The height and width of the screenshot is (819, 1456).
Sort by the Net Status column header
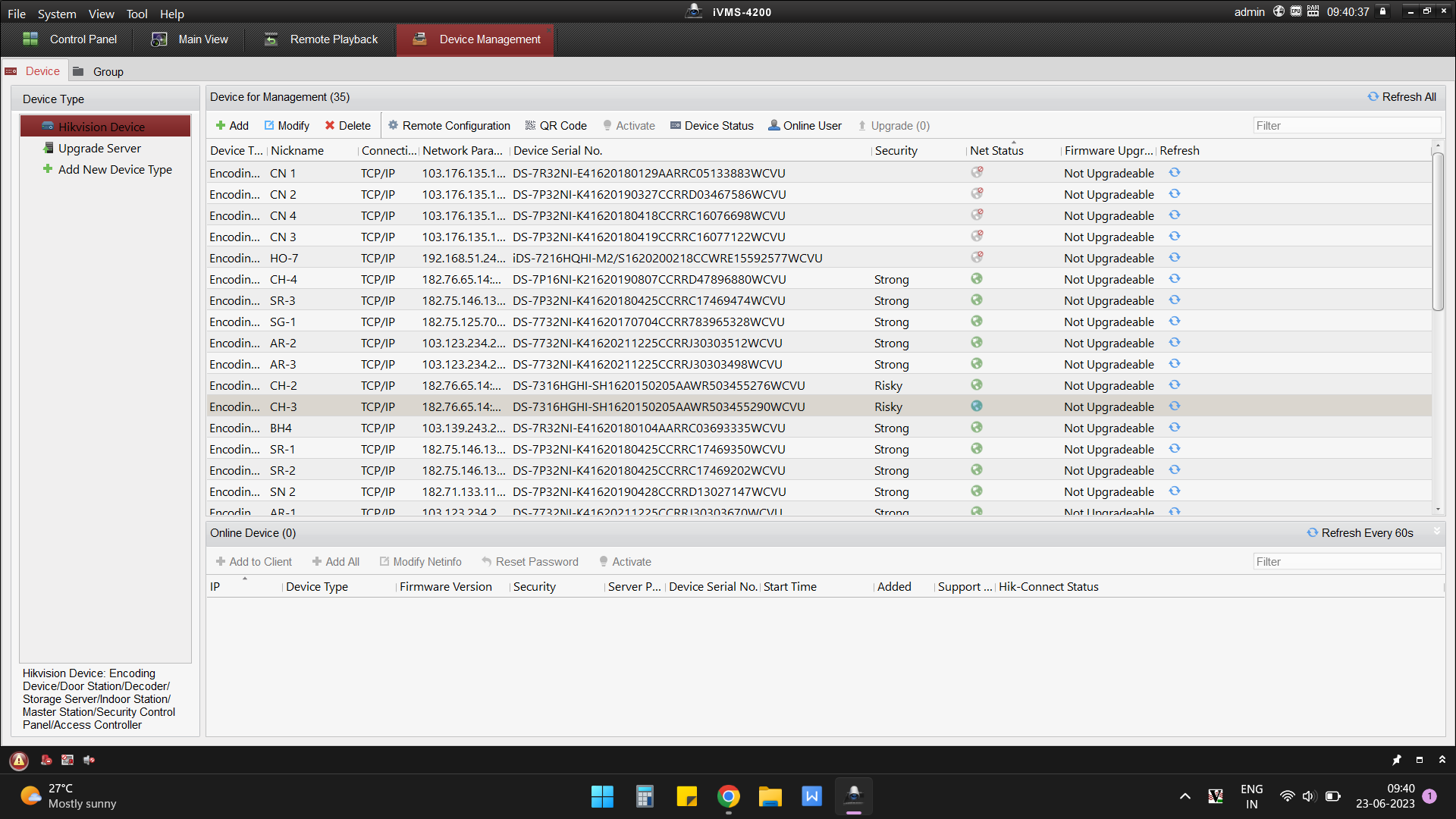coord(1013,151)
